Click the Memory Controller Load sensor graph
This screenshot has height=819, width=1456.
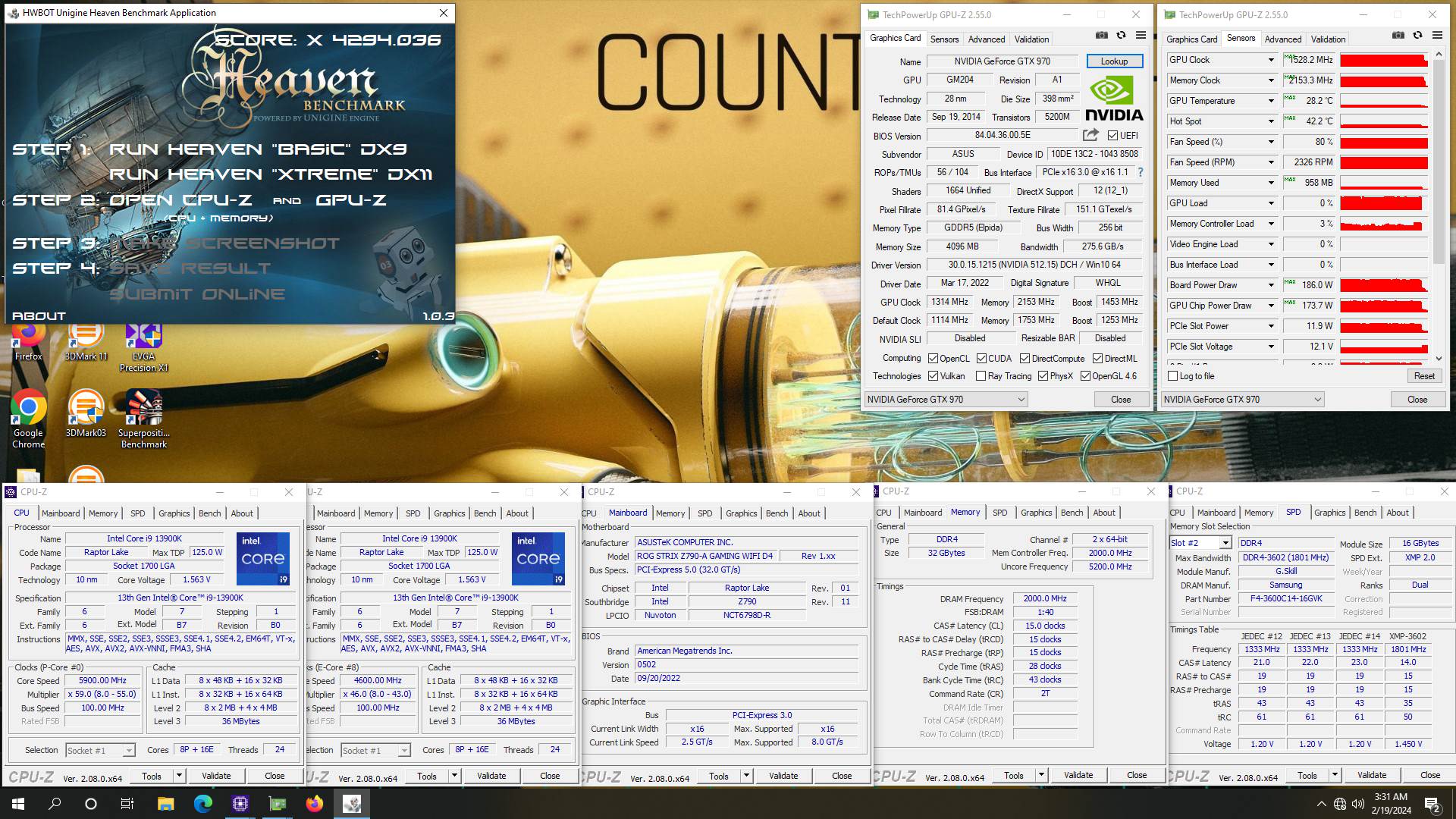point(1384,224)
